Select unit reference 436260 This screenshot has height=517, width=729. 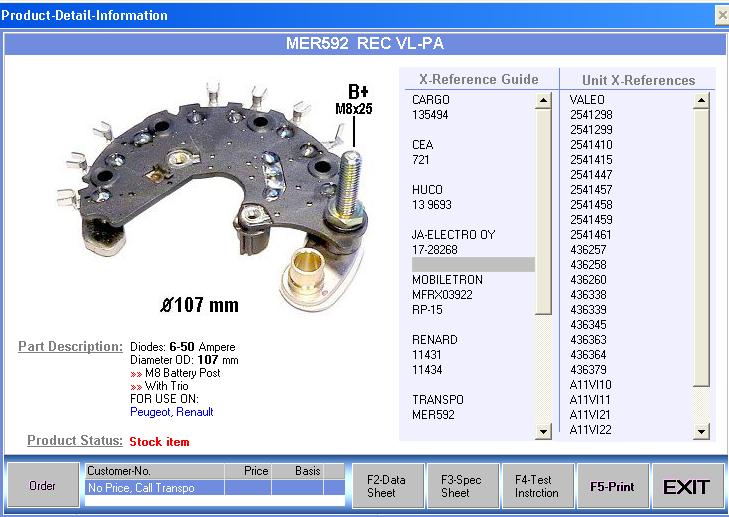pyautogui.click(x=588, y=280)
